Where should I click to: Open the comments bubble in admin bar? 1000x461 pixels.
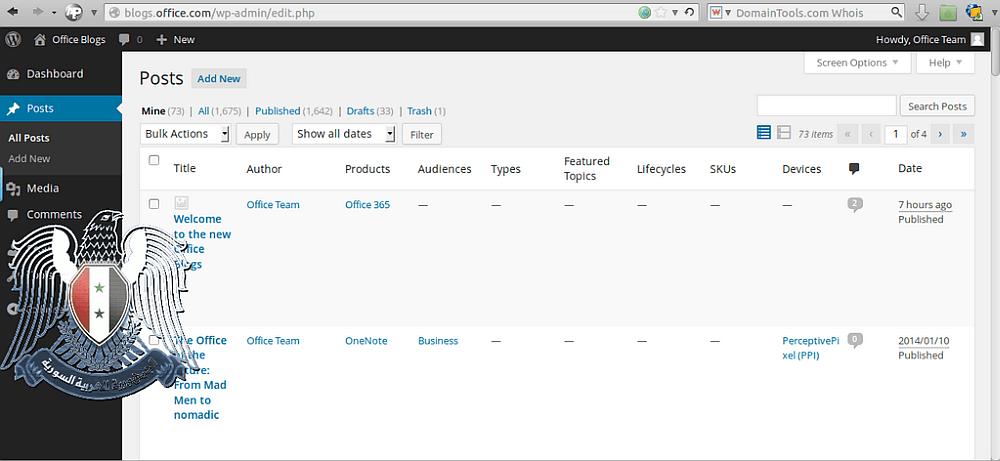(x=124, y=40)
